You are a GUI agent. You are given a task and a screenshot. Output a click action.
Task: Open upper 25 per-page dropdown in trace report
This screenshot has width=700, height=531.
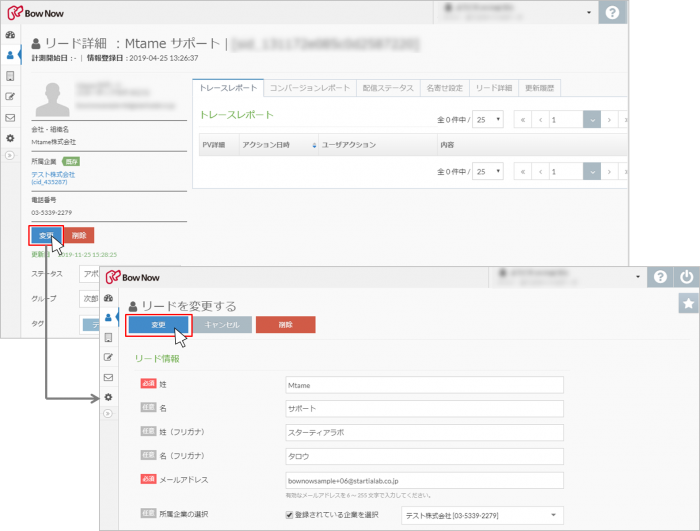pos(488,119)
